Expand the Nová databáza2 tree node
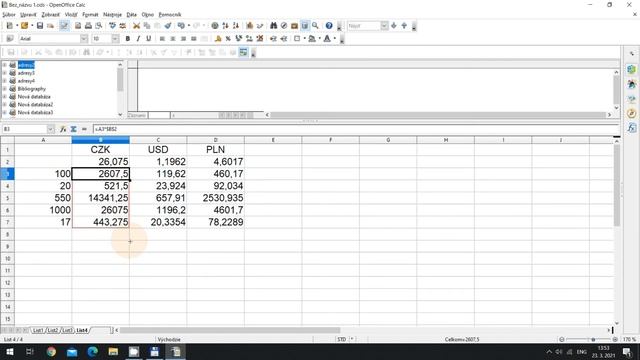 coord(4,104)
